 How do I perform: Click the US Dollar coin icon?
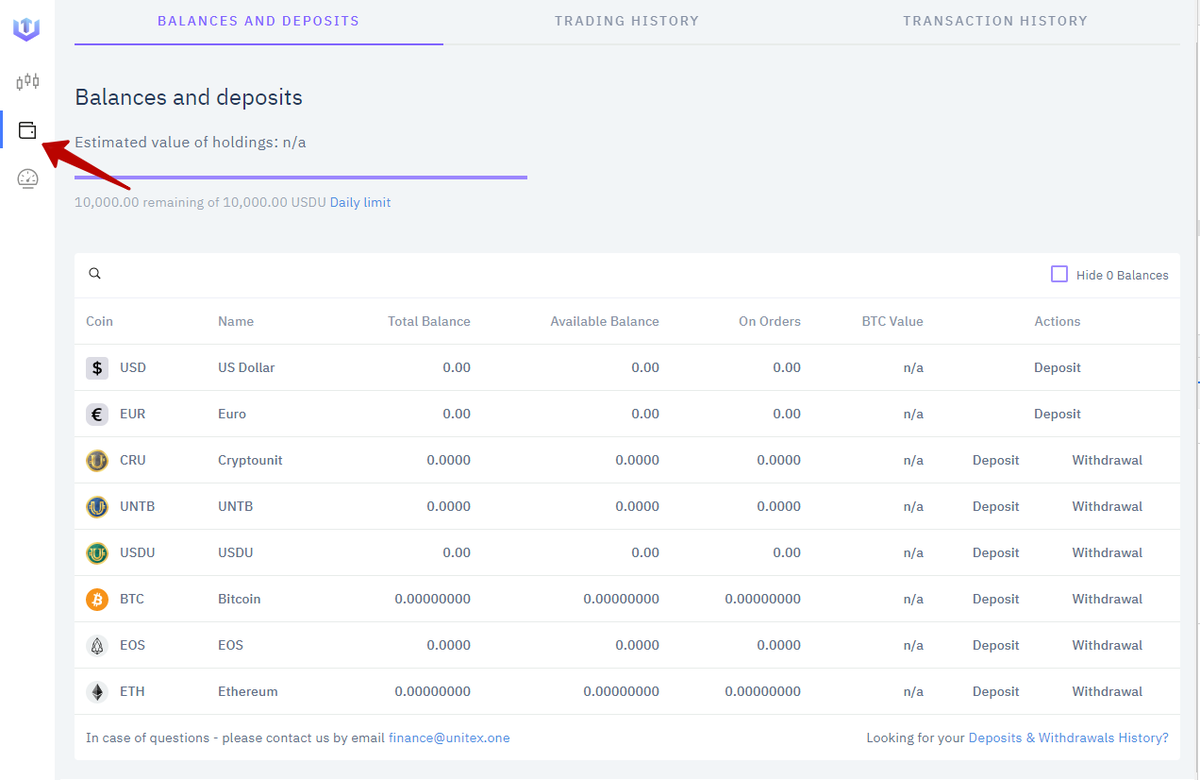tap(97, 367)
